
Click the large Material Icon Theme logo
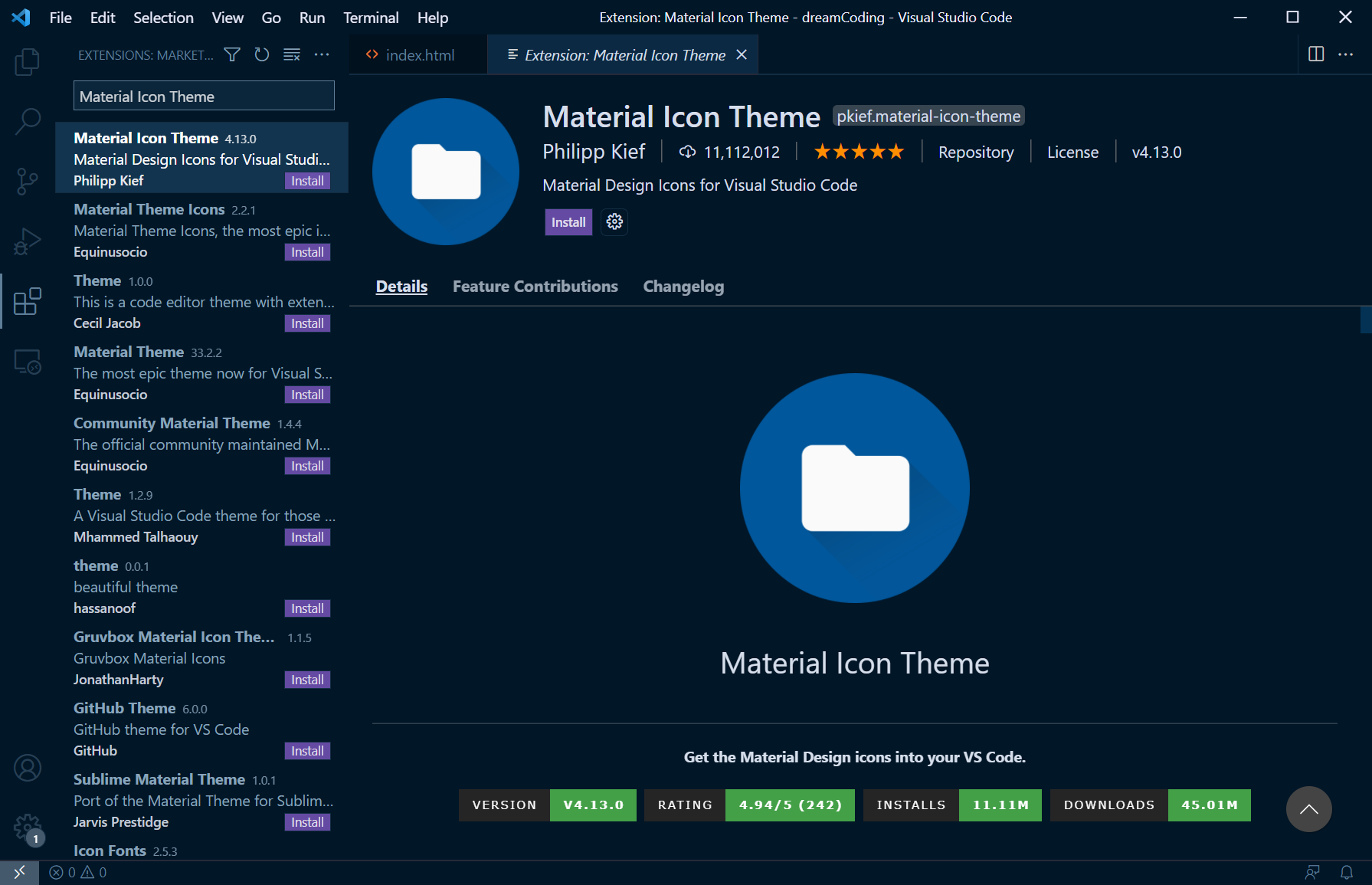click(x=855, y=488)
